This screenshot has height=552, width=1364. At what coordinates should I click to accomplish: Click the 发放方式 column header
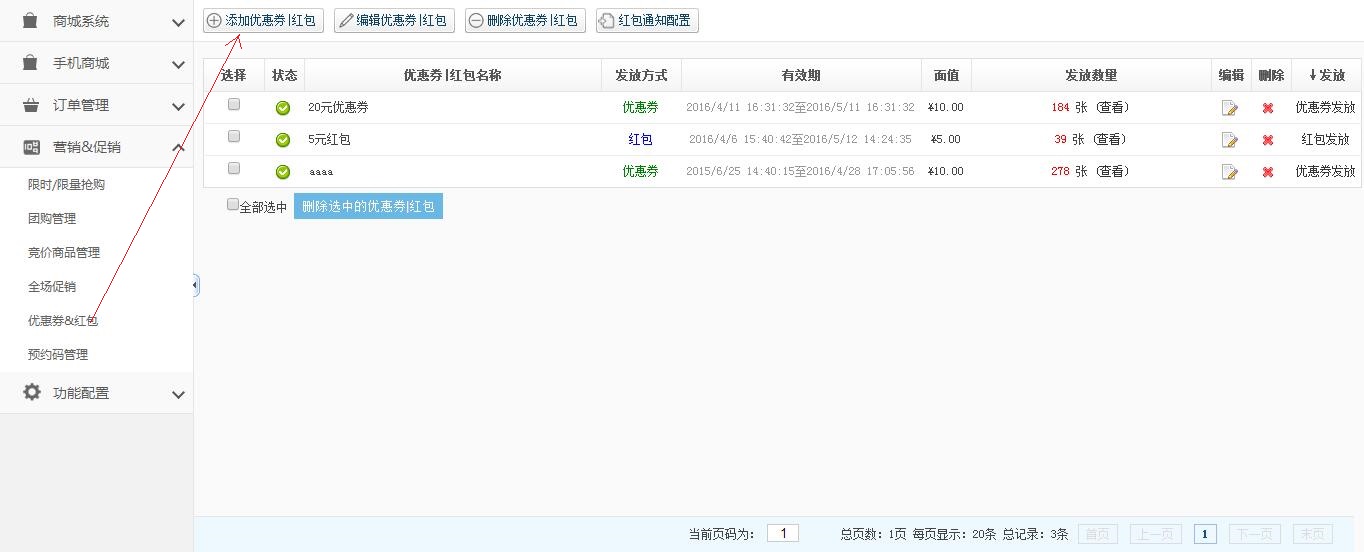641,75
